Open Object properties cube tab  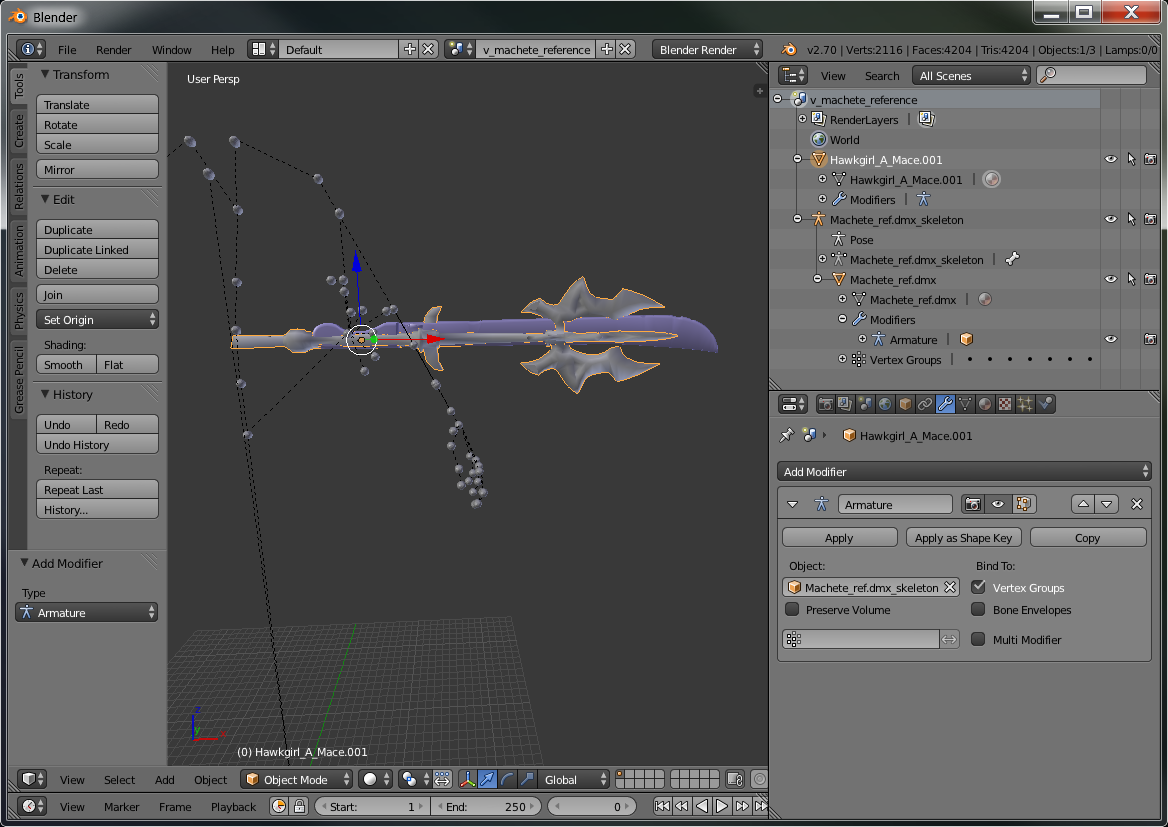905,404
